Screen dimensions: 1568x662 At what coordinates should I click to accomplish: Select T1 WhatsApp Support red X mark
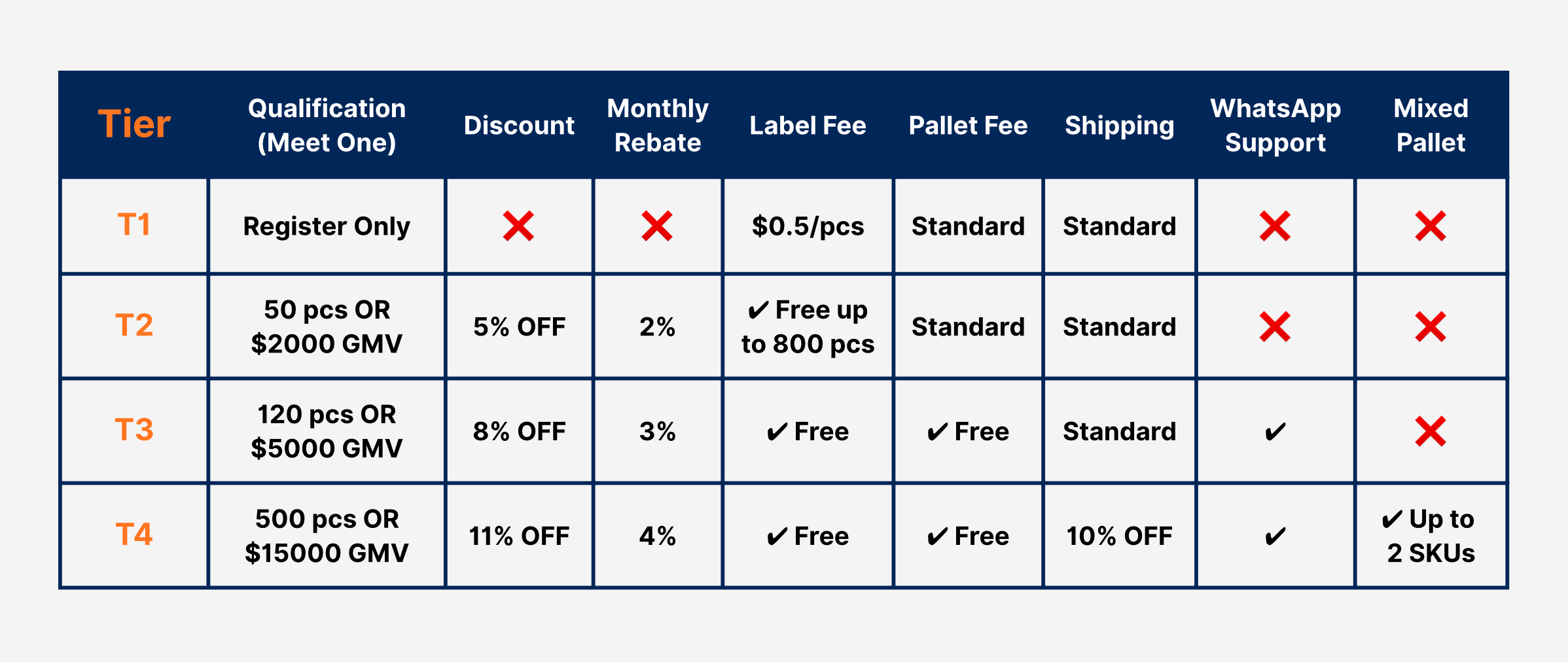coord(1275,226)
